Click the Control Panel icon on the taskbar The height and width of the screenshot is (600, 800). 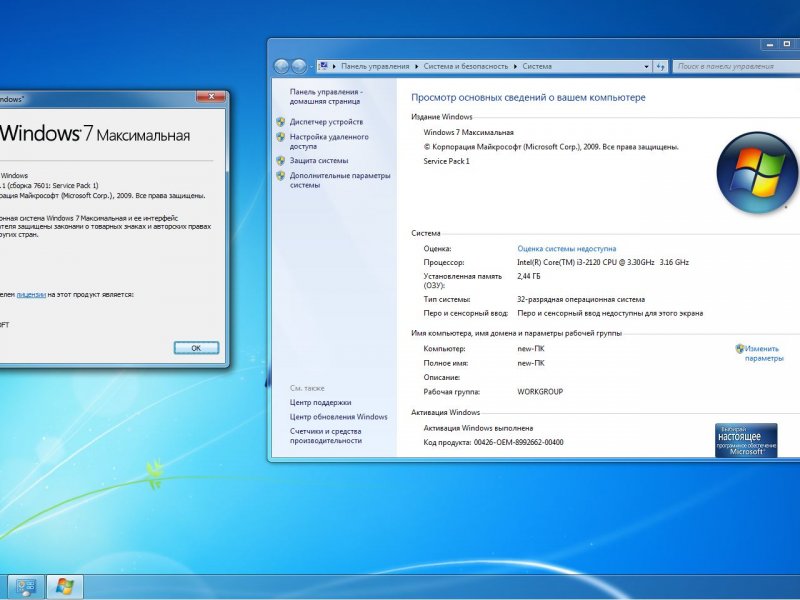pyautogui.click(x=25, y=587)
